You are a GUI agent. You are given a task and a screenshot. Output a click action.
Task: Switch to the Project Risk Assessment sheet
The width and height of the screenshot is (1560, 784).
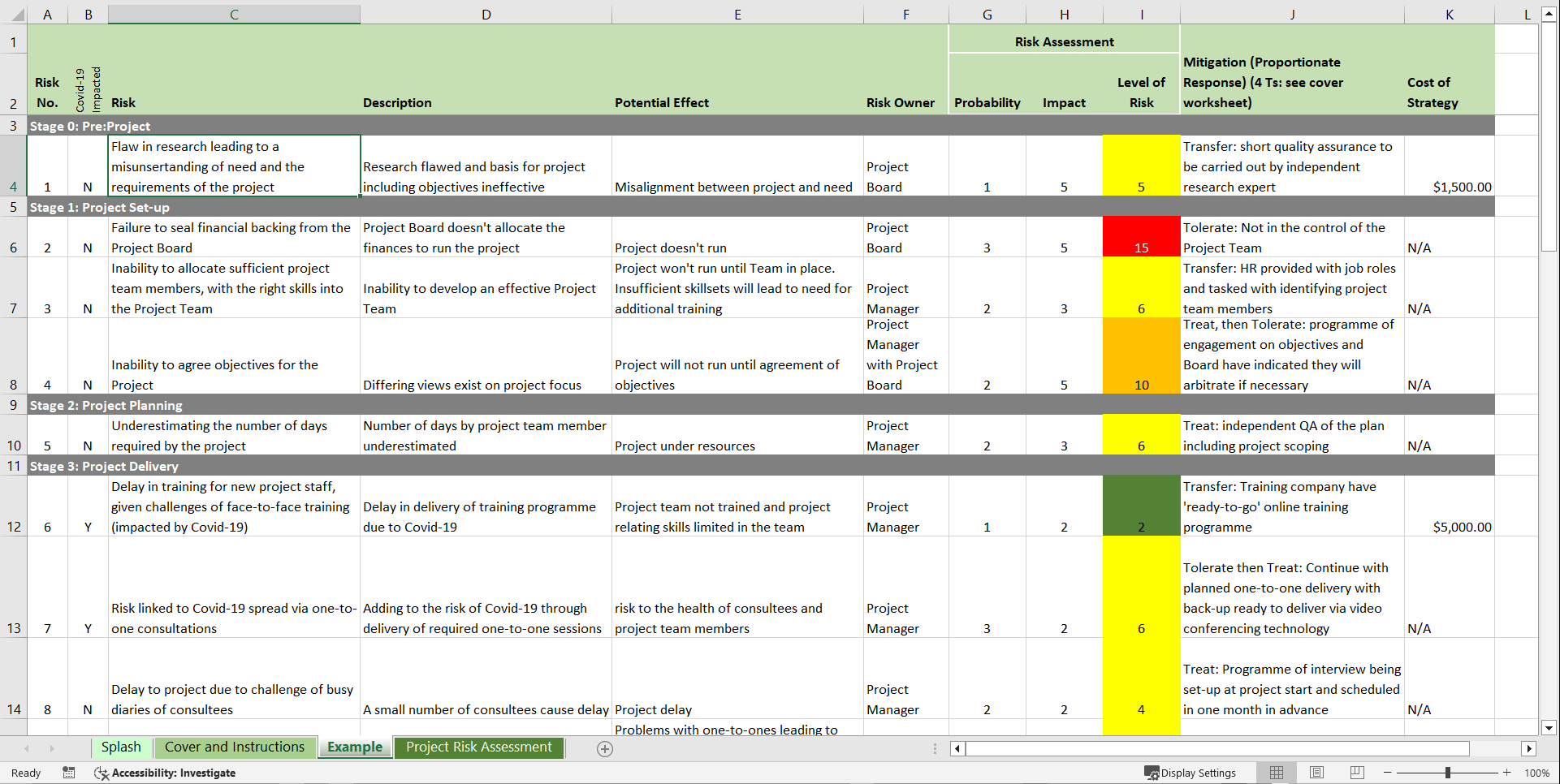pos(478,747)
